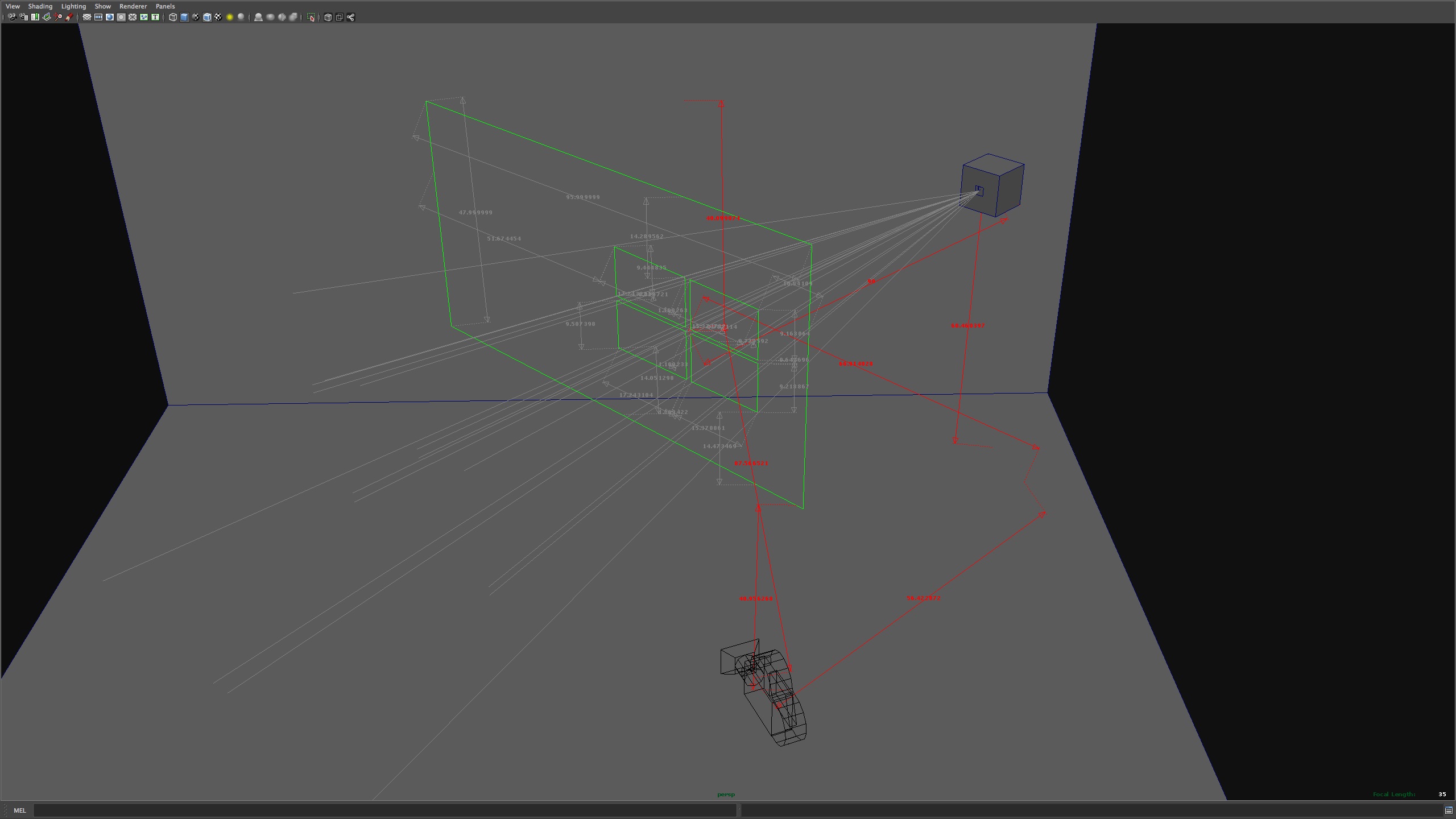Click the wireframe shading mode icon

click(172, 17)
